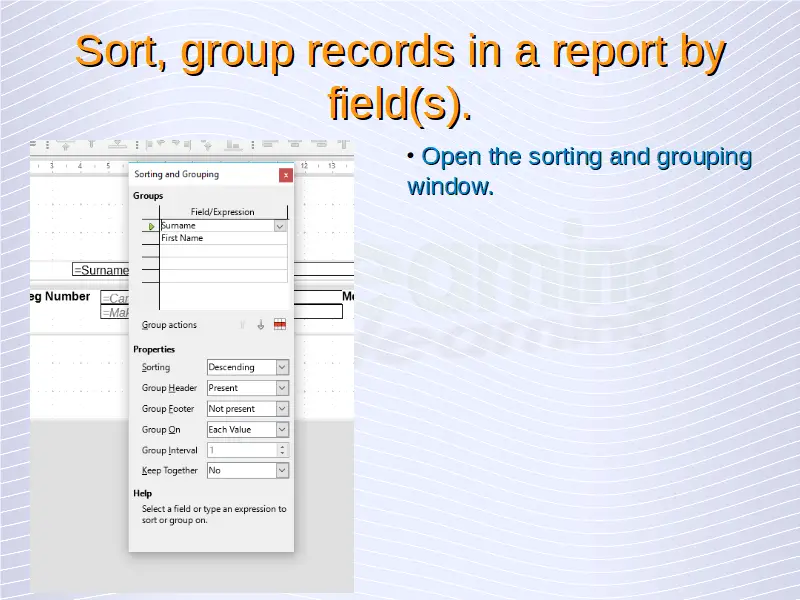The height and width of the screenshot is (600, 800).
Task: Click the ruler mark 4
Action: click(x=80, y=166)
